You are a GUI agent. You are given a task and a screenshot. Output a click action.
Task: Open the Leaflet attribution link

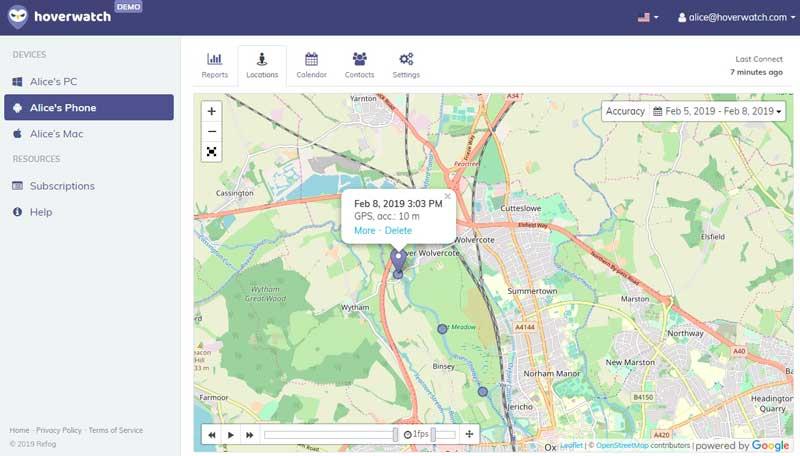point(571,445)
